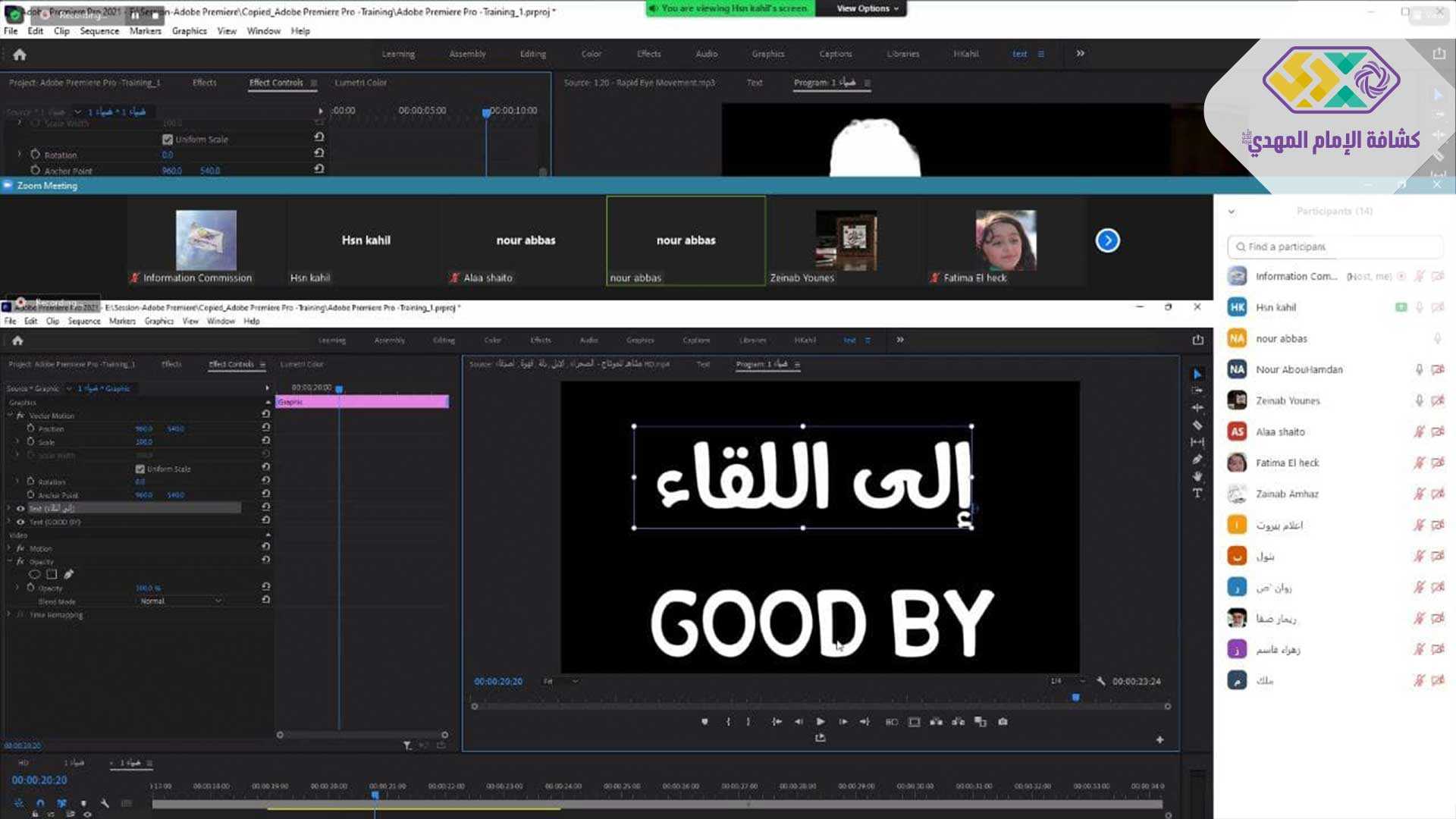1456x819 pixels.
Task: Open Program monitor settings wrench
Action: click(1100, 681)
